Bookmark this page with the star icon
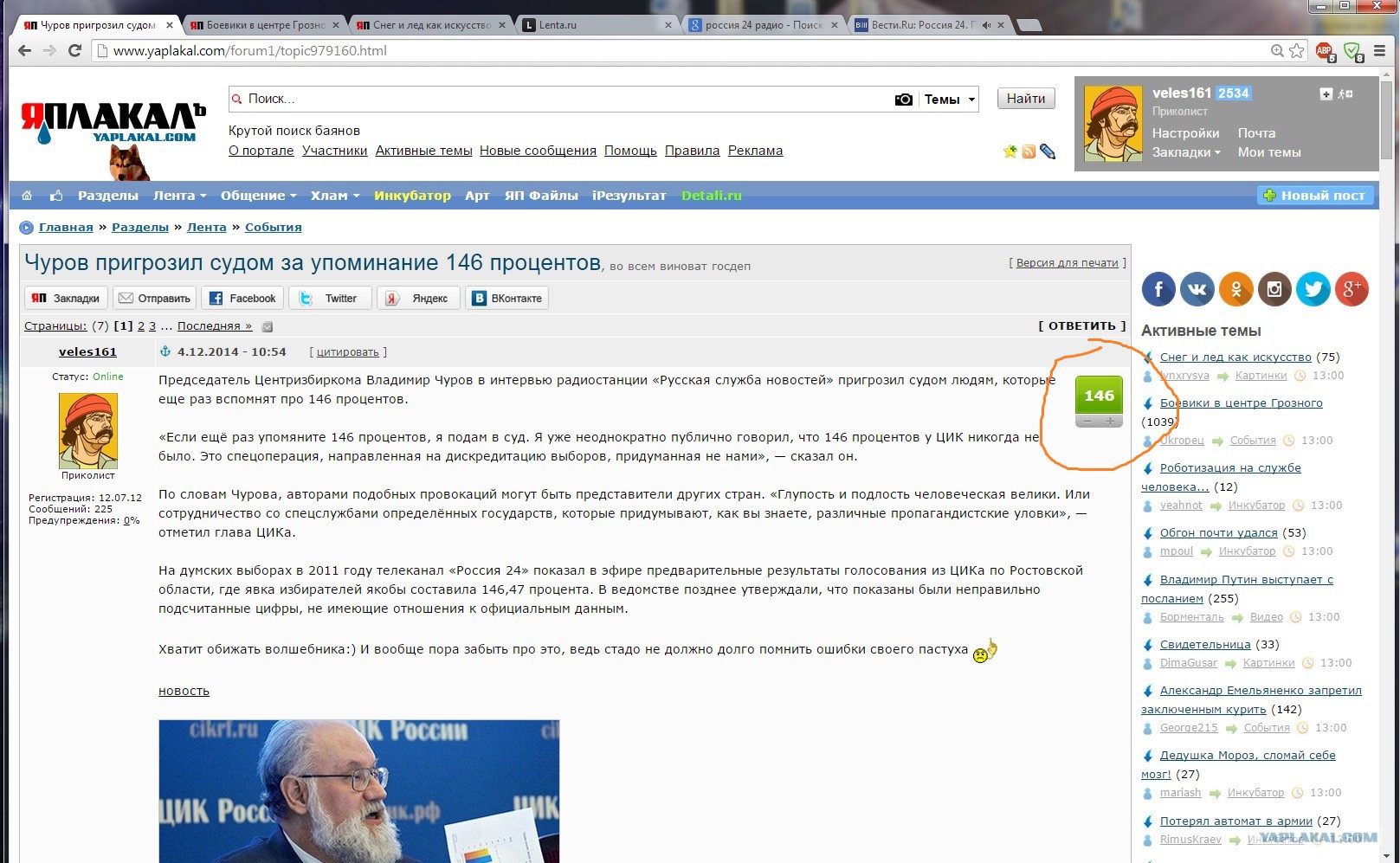The image size is (1400, 863). 1296,51
